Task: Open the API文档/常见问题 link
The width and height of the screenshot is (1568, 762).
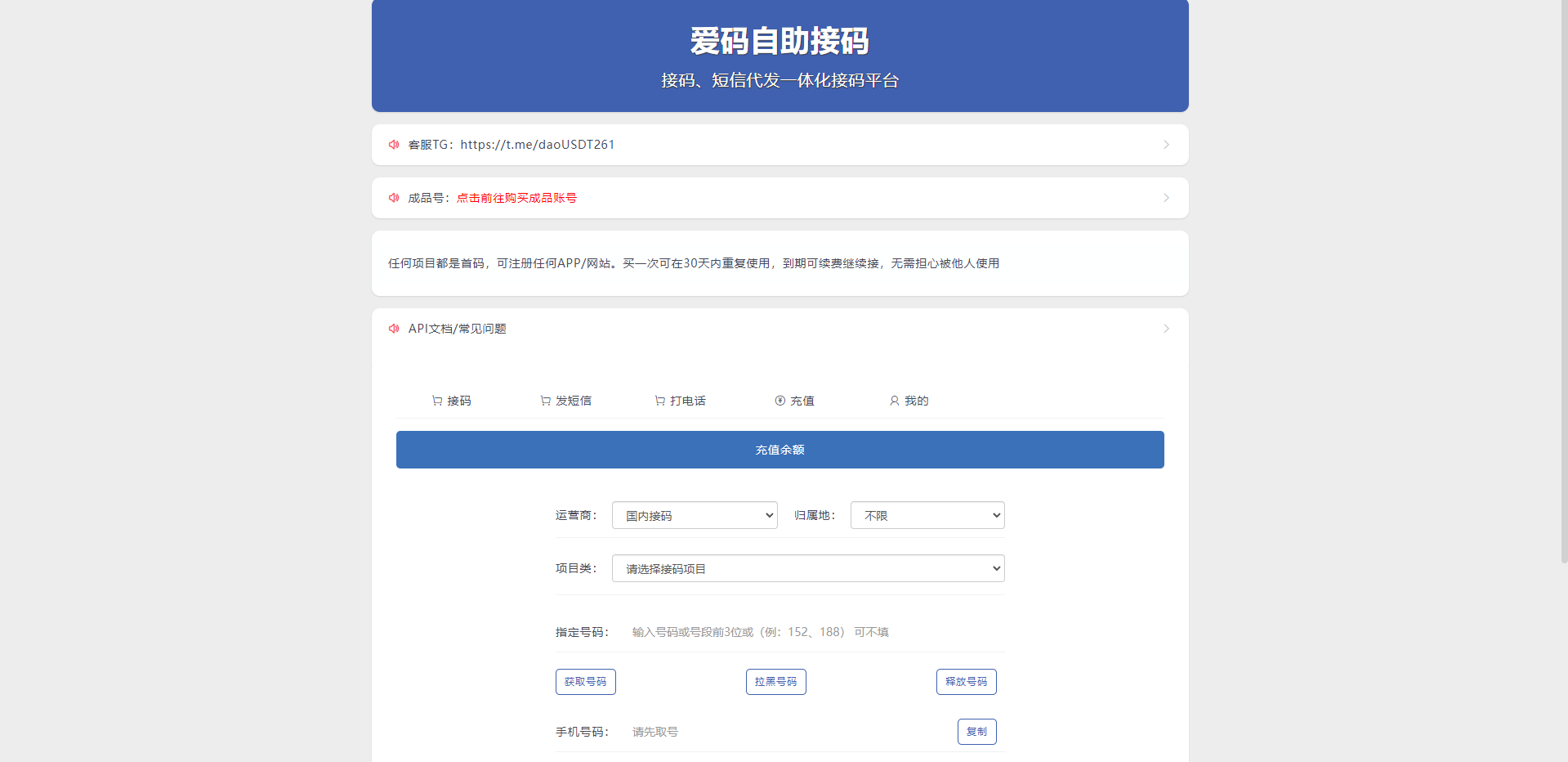Action: pyautogui.click(x=458, y=329)
